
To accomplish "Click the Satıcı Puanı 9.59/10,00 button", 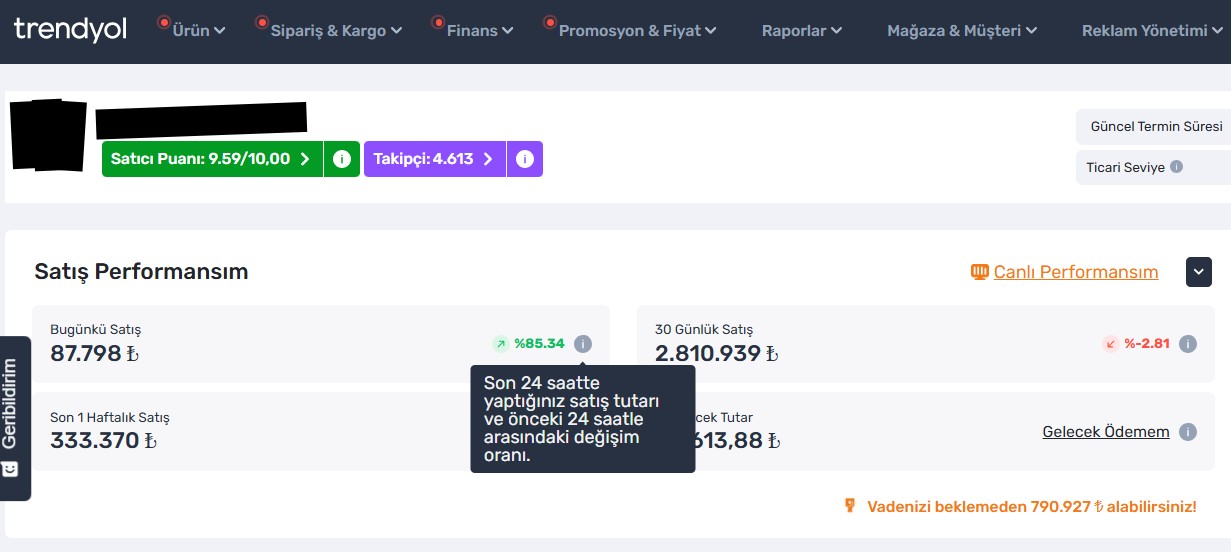I will 212,159.
